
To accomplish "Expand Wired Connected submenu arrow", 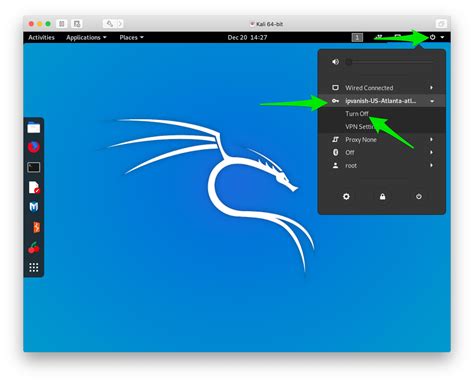I will [431, 88].
